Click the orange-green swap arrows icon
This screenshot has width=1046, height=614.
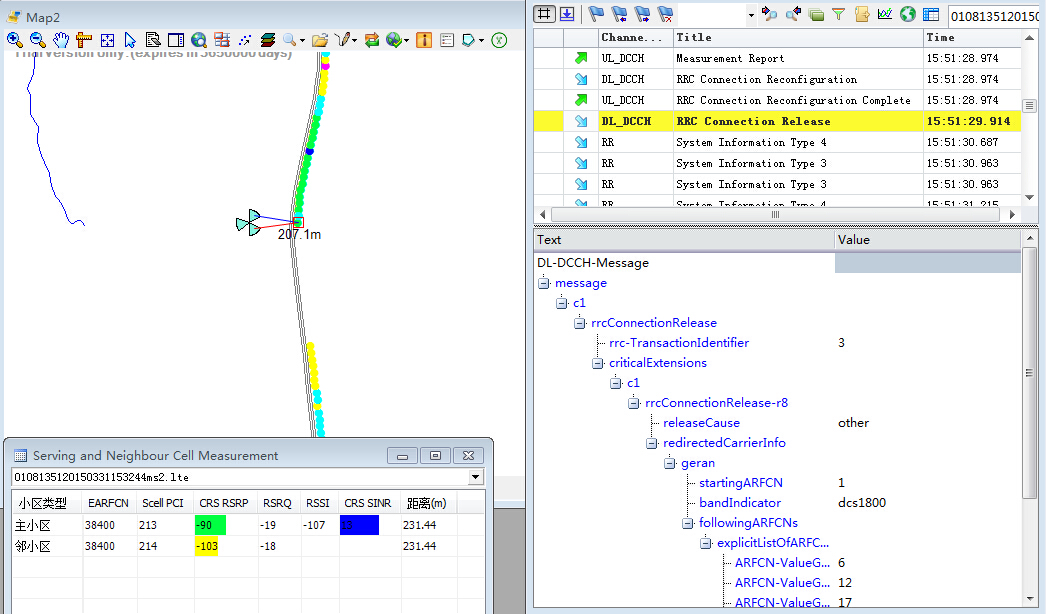click(x=372, y=40)
